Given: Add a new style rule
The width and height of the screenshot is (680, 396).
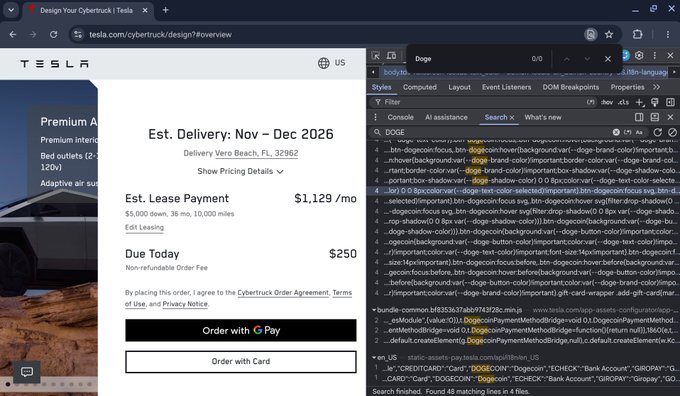Looking at the screenshot, I should click(639, 102).
